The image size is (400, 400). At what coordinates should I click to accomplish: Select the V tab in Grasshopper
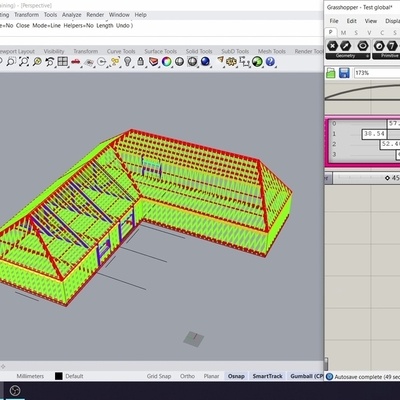click(369, 33)
